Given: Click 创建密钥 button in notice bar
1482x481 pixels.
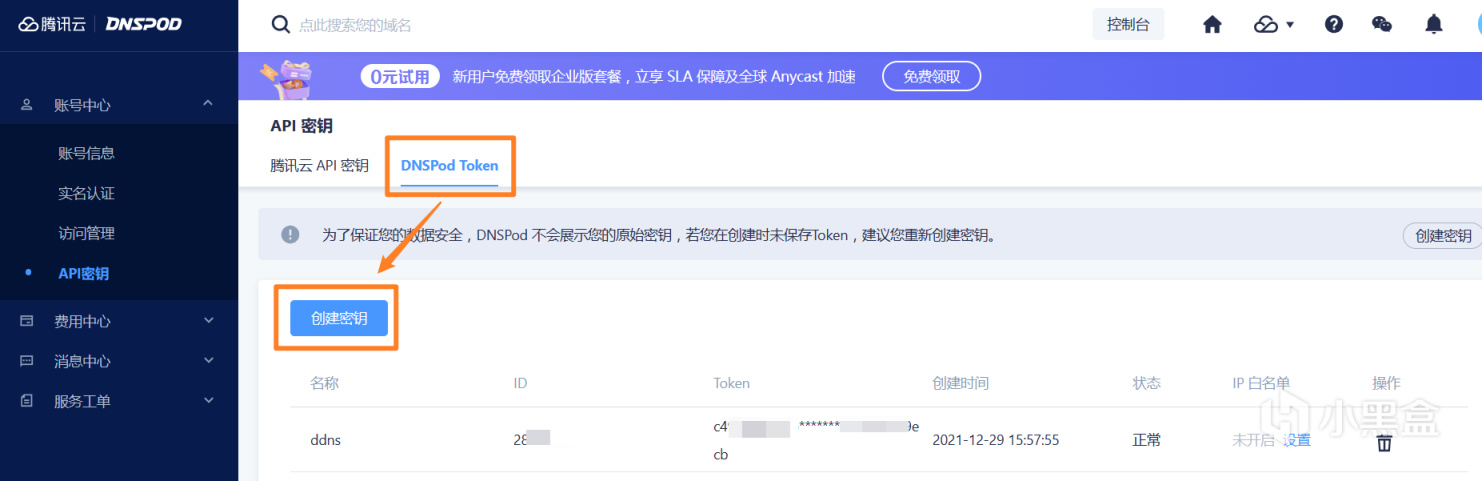Looking at the screenshot, I should click(x=1442, y=235).
